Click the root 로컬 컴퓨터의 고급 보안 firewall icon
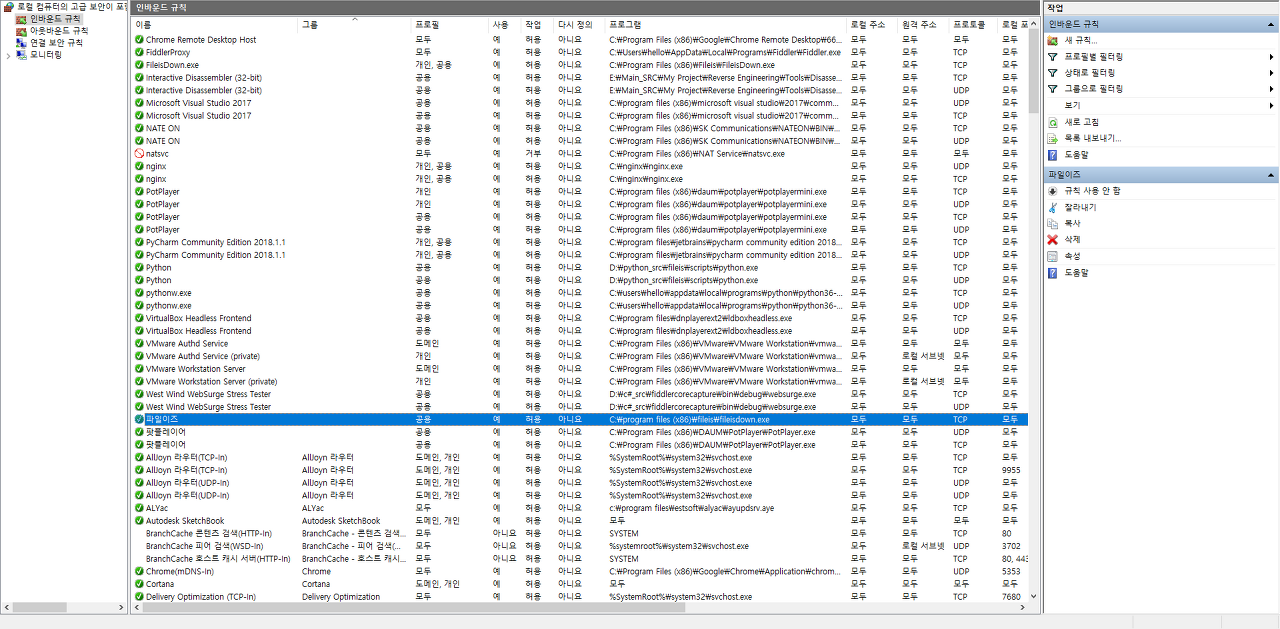The width and height of the screenshot is (1280, 629). pyautogui.click(x=9, y=6)
